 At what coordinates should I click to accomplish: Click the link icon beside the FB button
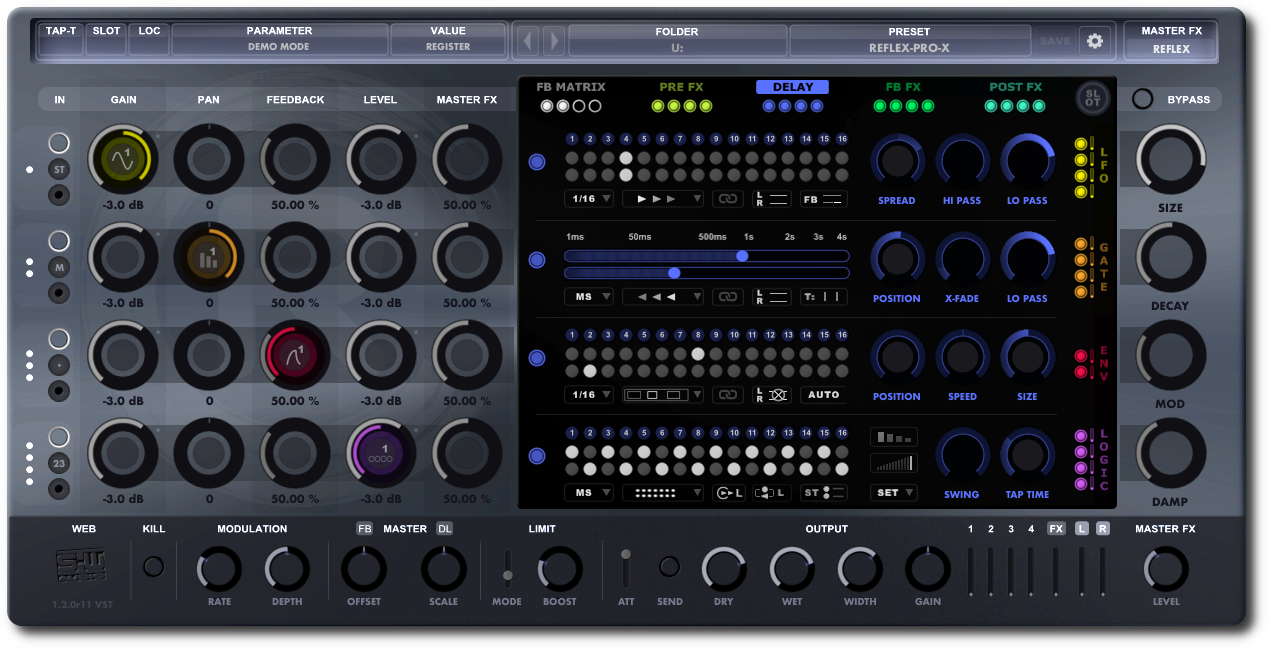(728, 199)
